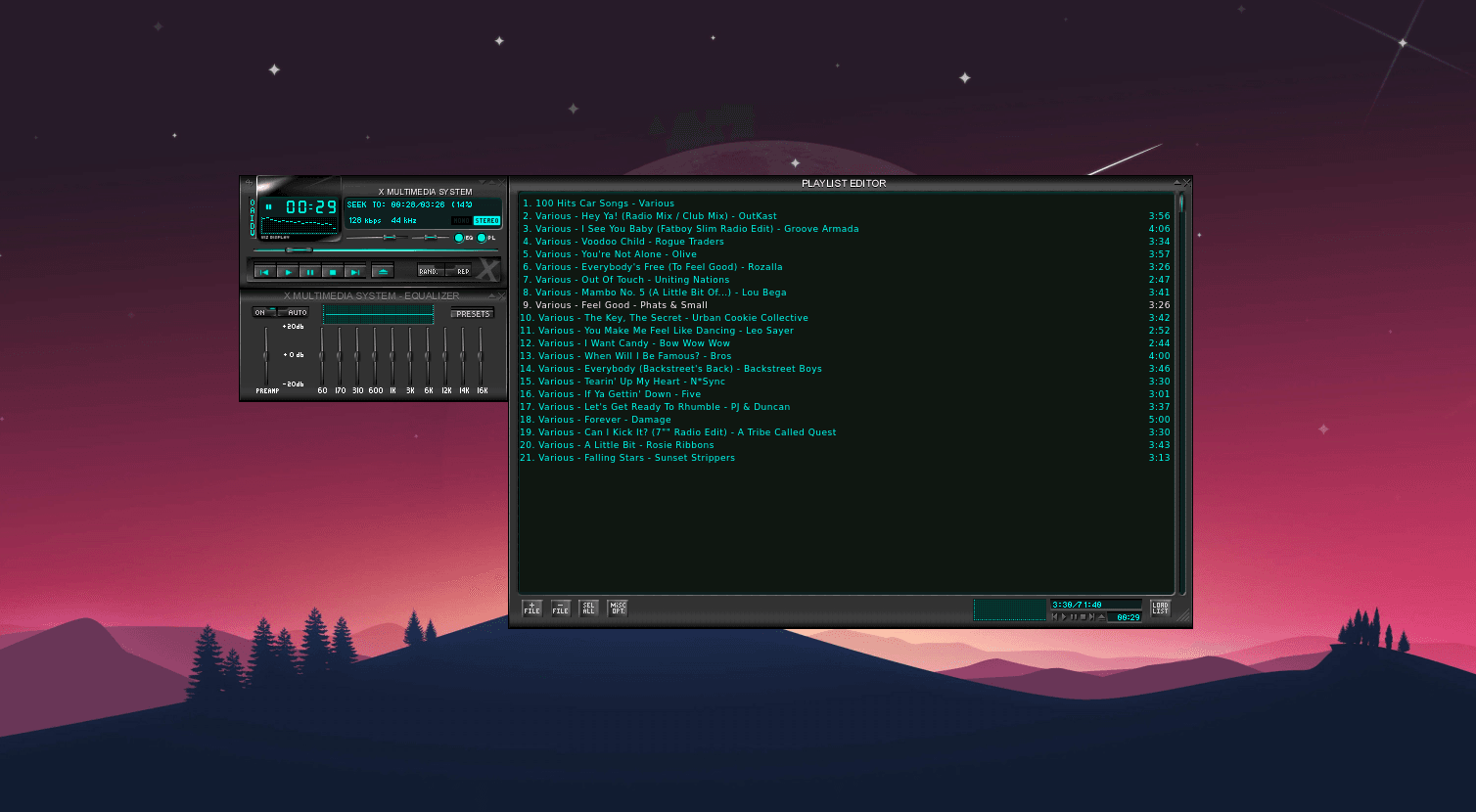Click the 1K equalizer band slider
The image size is (1476, 812).
point(392,355)
